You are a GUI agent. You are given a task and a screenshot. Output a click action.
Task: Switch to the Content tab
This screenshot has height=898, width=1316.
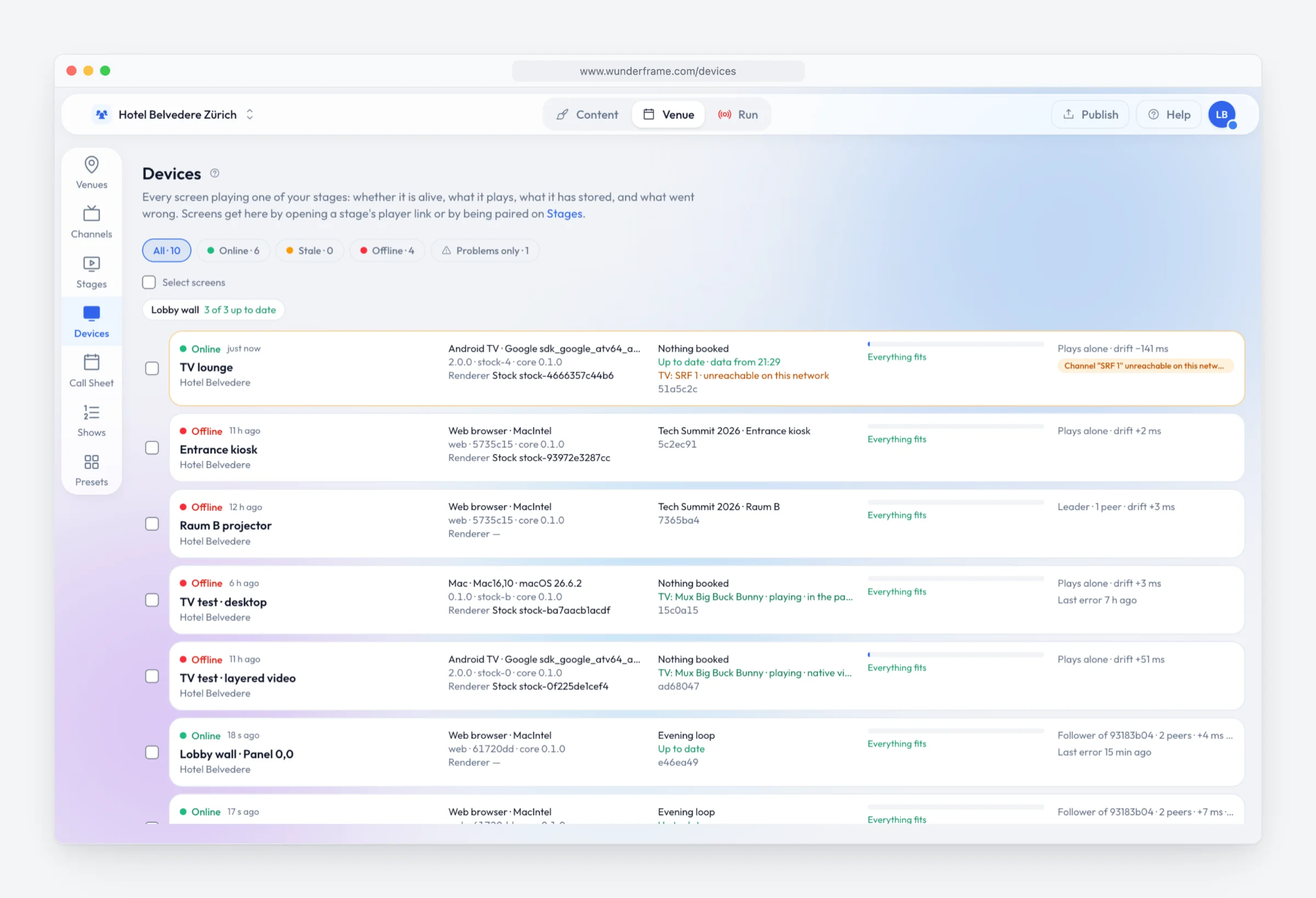[x=587, y=115]
